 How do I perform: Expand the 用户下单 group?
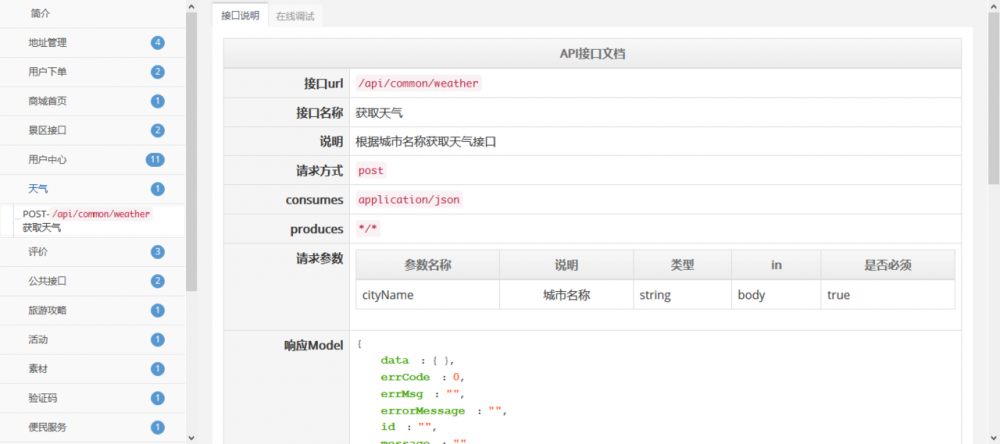pyautogui.click(x=92, y=72)
